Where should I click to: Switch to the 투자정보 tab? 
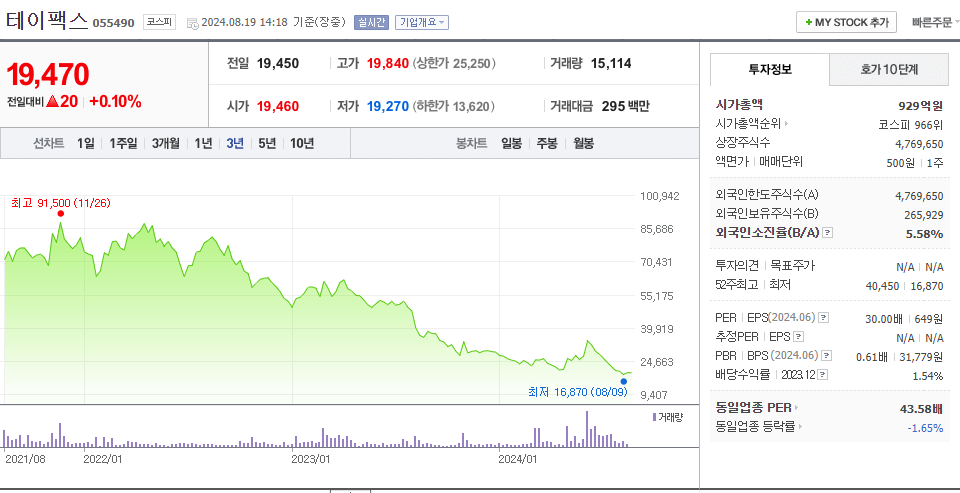770,69
